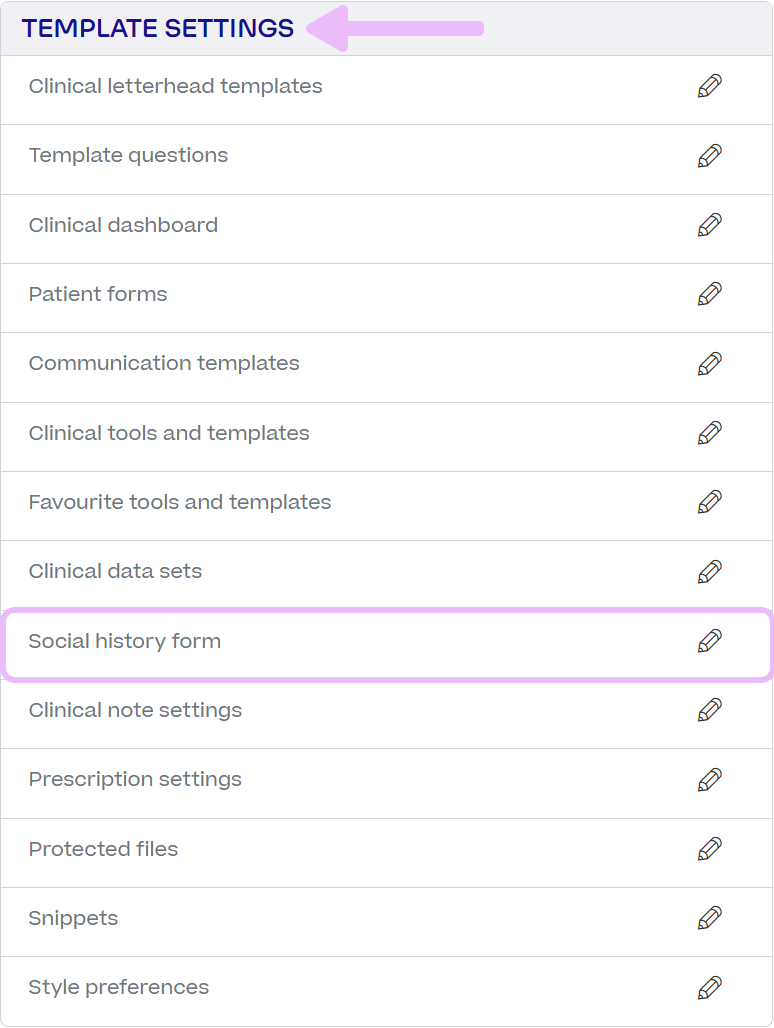Click the edit pencil for Clinical tools and templates

pos(710,433)
